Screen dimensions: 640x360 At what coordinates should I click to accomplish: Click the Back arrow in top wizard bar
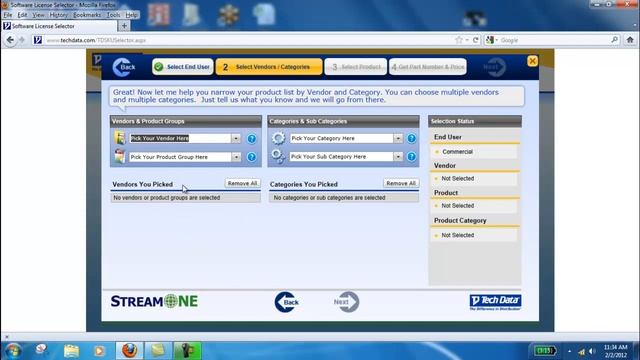click(x=124, y=67)
